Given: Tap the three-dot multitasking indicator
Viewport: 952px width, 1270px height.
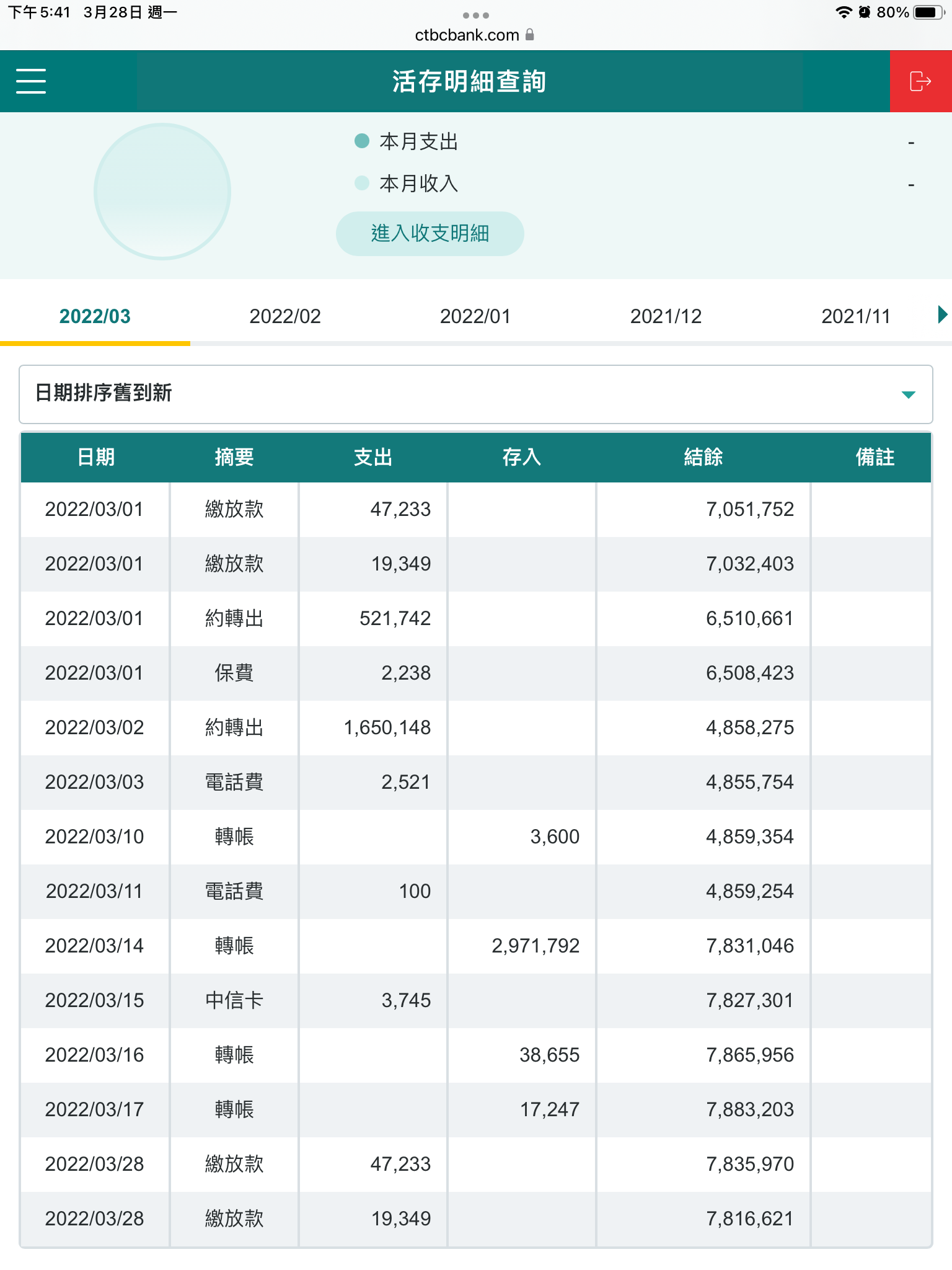Looking at the screenshot, I should click(x=475, y=15).
